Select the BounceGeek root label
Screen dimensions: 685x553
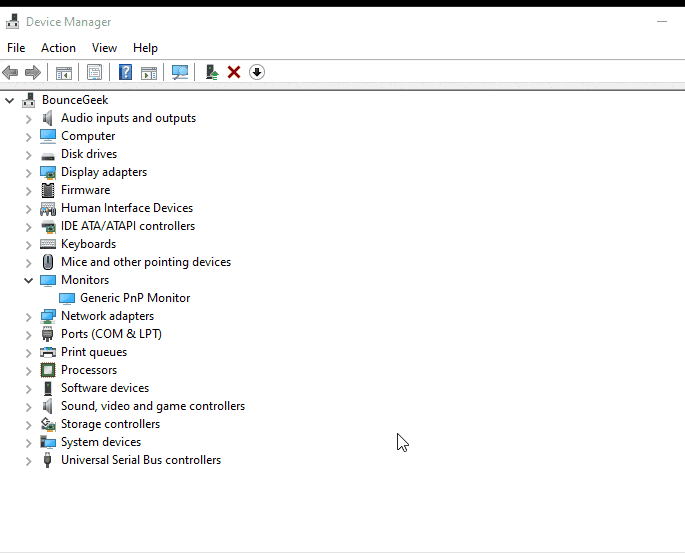tap(75, 100)
